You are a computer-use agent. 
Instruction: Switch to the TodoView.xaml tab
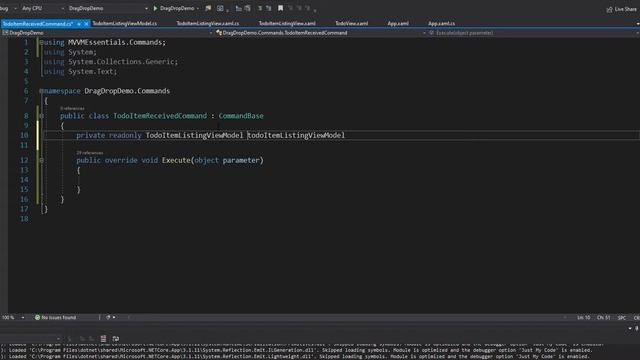(351, 24)
